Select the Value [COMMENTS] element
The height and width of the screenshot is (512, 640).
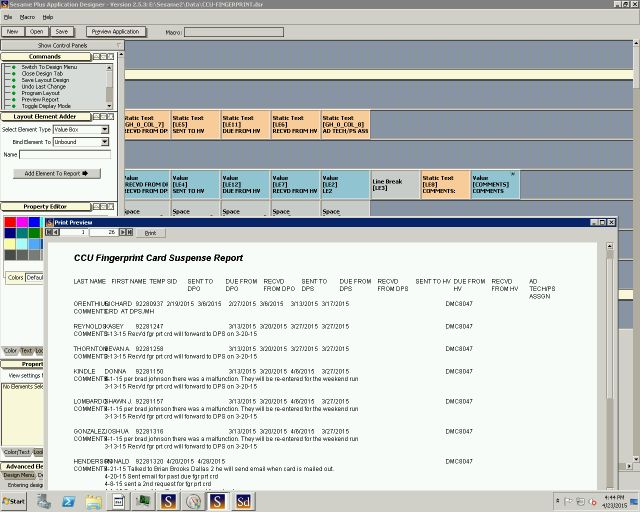click(495, 185)
